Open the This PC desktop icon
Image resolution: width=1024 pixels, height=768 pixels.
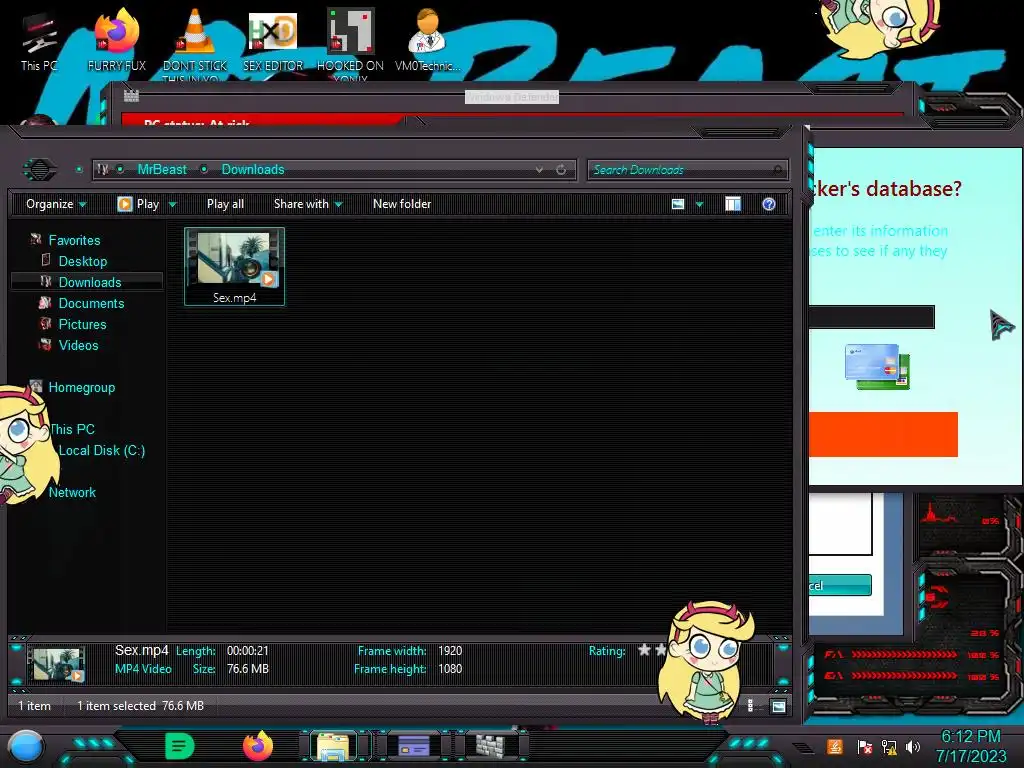(x=39, y=40)
